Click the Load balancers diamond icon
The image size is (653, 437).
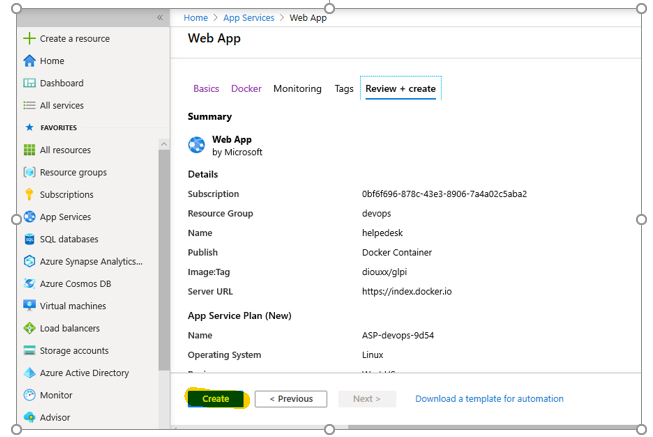[x=29, y=328]
